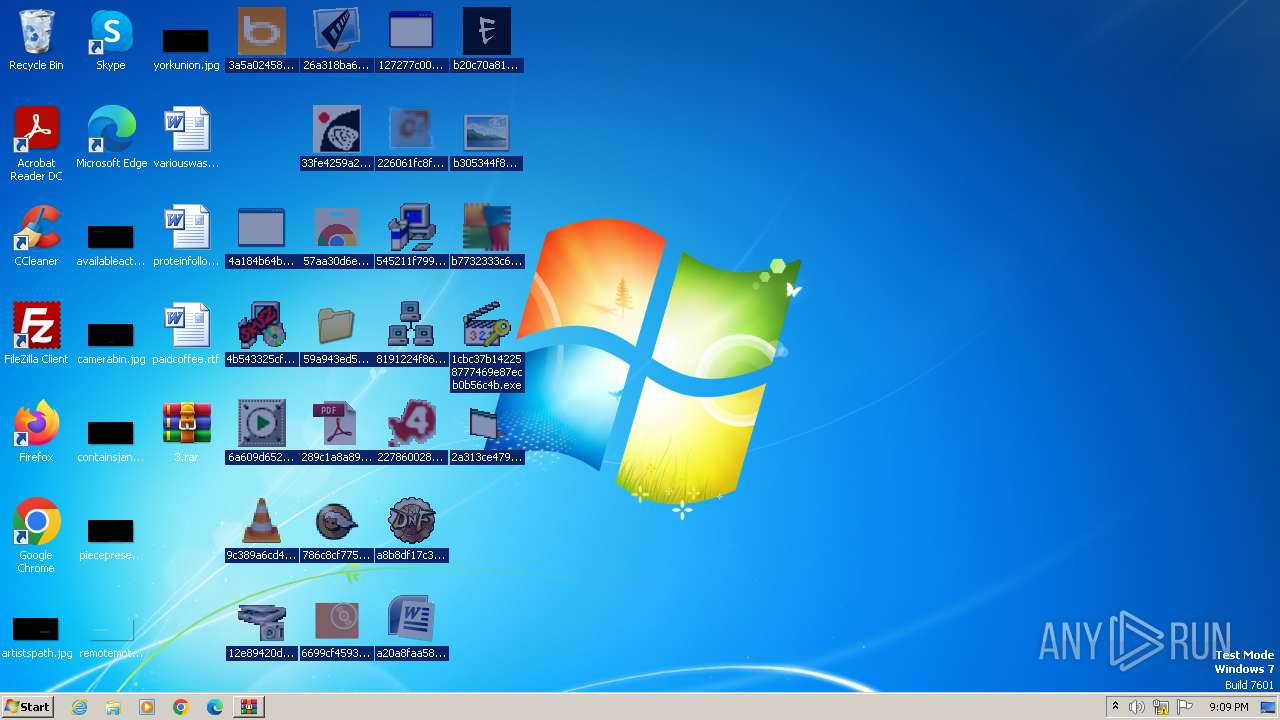
Task: Select the Acrobat Reader DC shortcut
Action: click(x=36, y=130)
